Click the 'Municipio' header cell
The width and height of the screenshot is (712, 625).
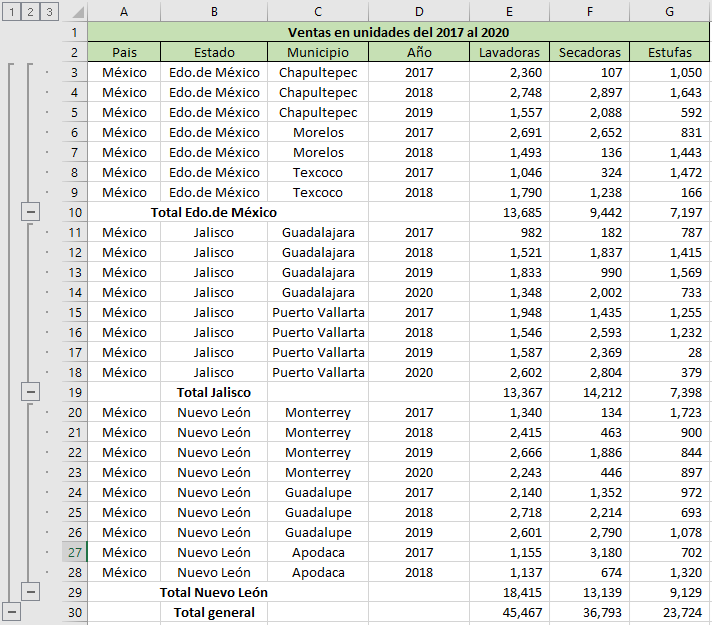pos(318,52)
